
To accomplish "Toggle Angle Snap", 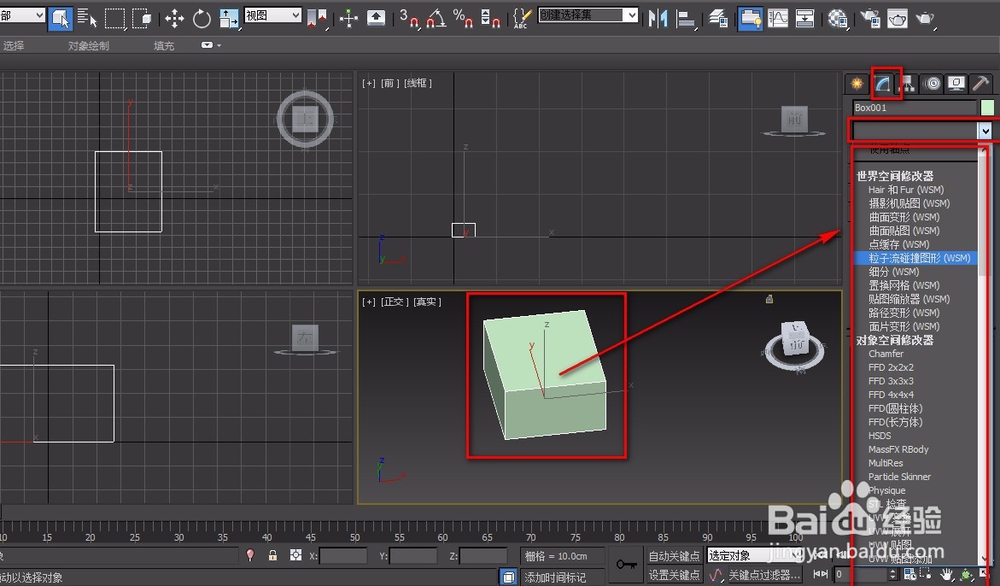I will point(436,18).
